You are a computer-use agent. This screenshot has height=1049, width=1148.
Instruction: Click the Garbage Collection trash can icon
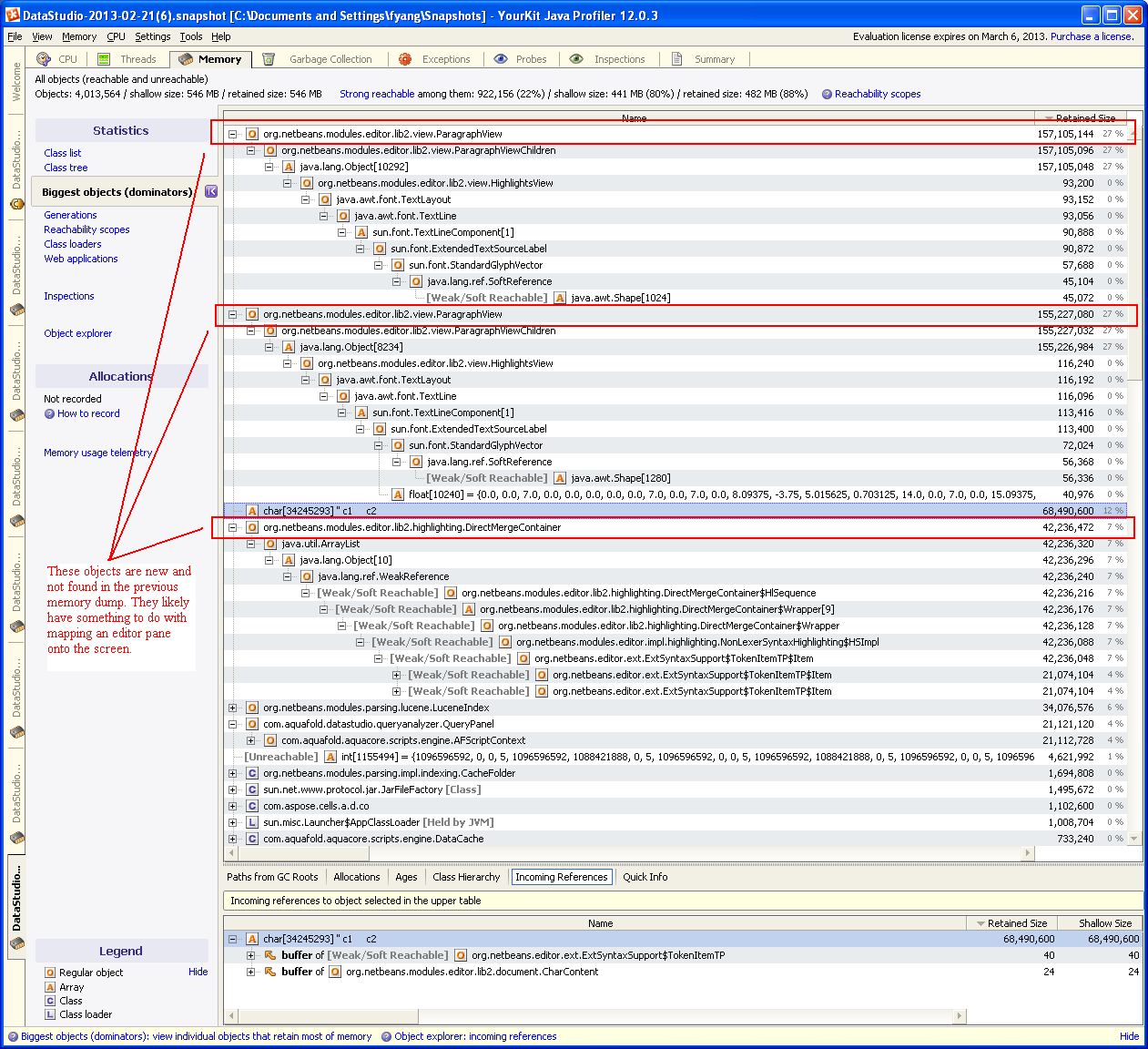tap(269, 59)
